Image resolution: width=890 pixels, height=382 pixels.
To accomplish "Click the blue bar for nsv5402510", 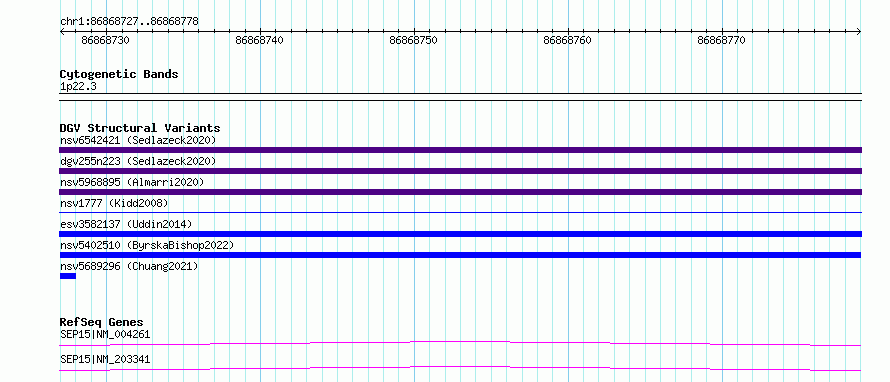I will point(460,255).
